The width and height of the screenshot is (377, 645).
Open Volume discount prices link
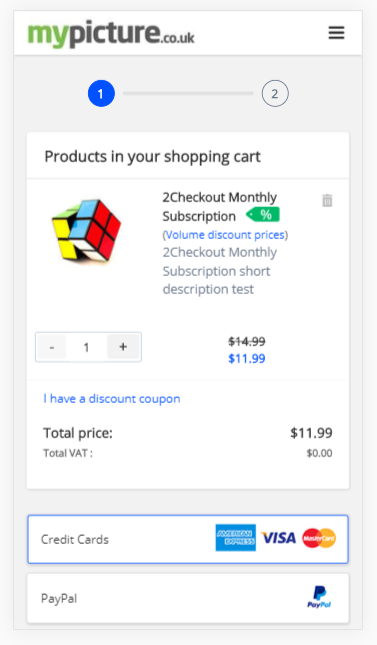(225, 235)
